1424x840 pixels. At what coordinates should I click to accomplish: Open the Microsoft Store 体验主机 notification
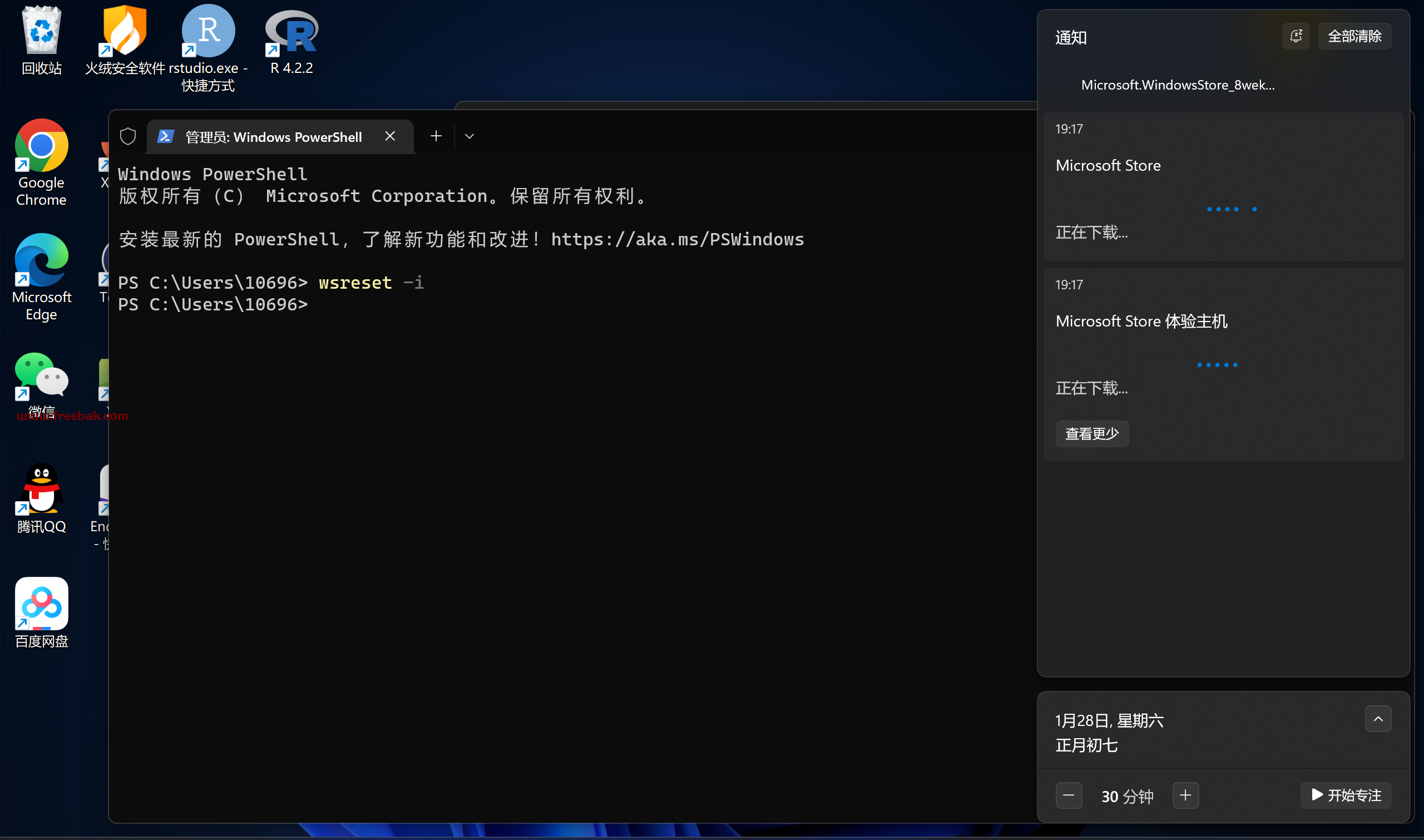click(x=1223, y=364)
